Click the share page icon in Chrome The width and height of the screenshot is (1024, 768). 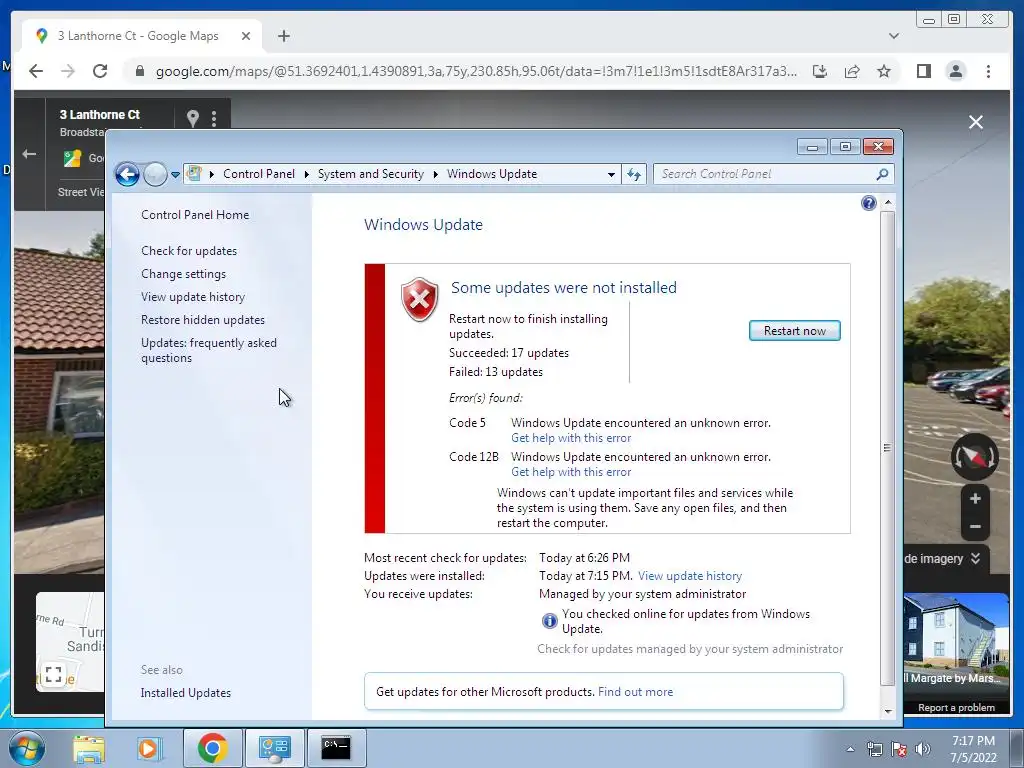click(852, 71)
